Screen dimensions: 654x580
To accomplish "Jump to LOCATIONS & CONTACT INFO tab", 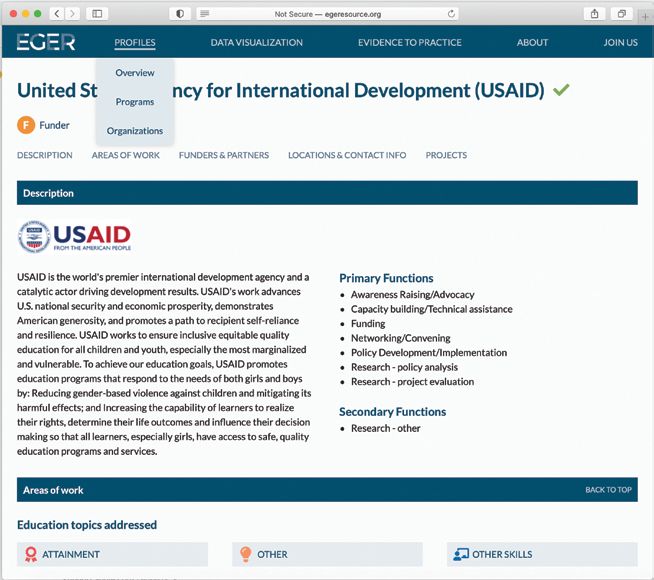I will [347, 155].
